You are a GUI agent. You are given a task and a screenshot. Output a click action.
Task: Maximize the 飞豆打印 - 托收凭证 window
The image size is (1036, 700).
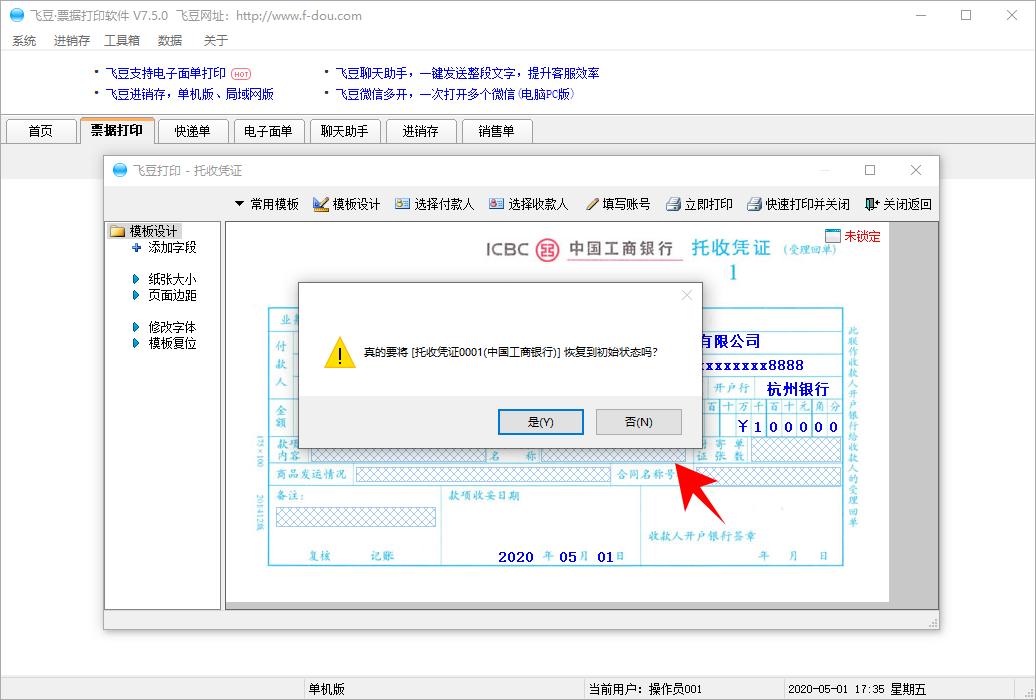pos(870,170)
